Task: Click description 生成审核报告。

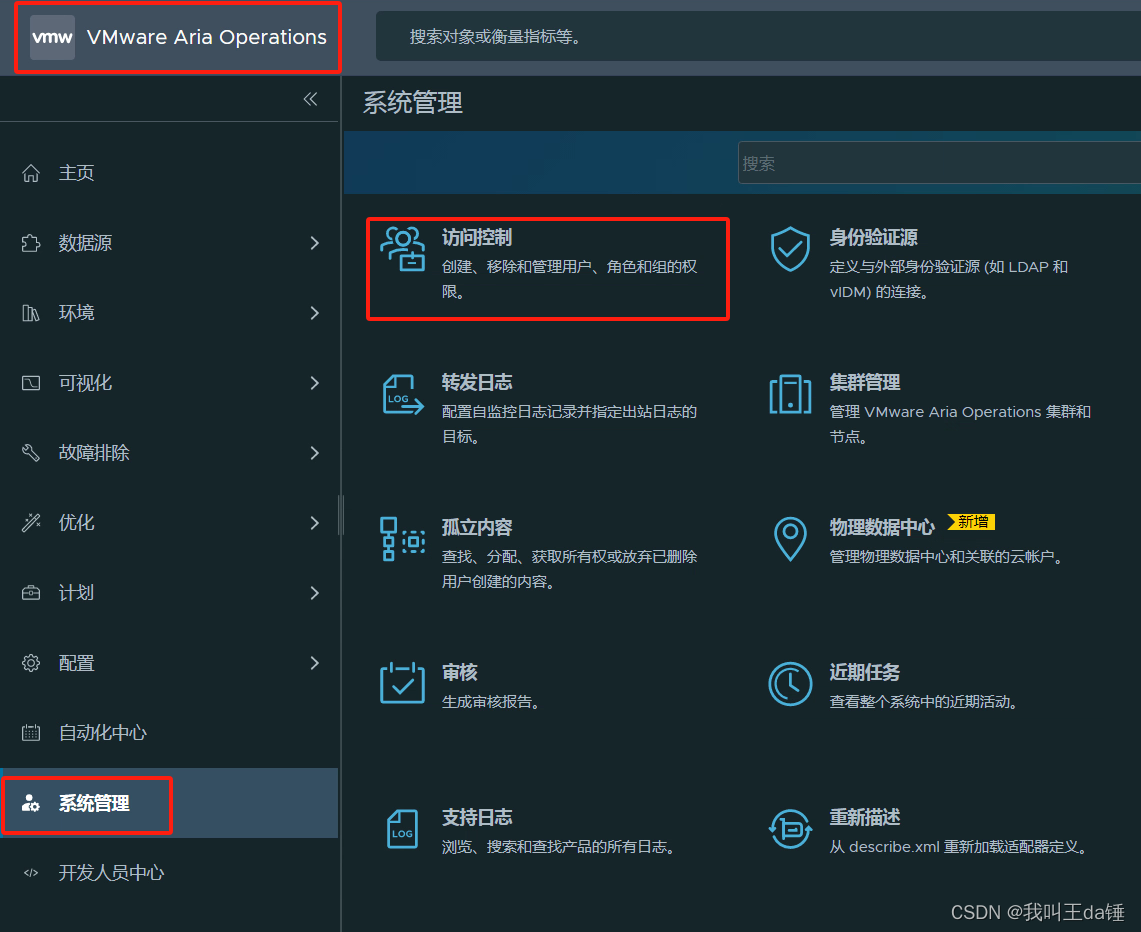Action: pos(490,702)
